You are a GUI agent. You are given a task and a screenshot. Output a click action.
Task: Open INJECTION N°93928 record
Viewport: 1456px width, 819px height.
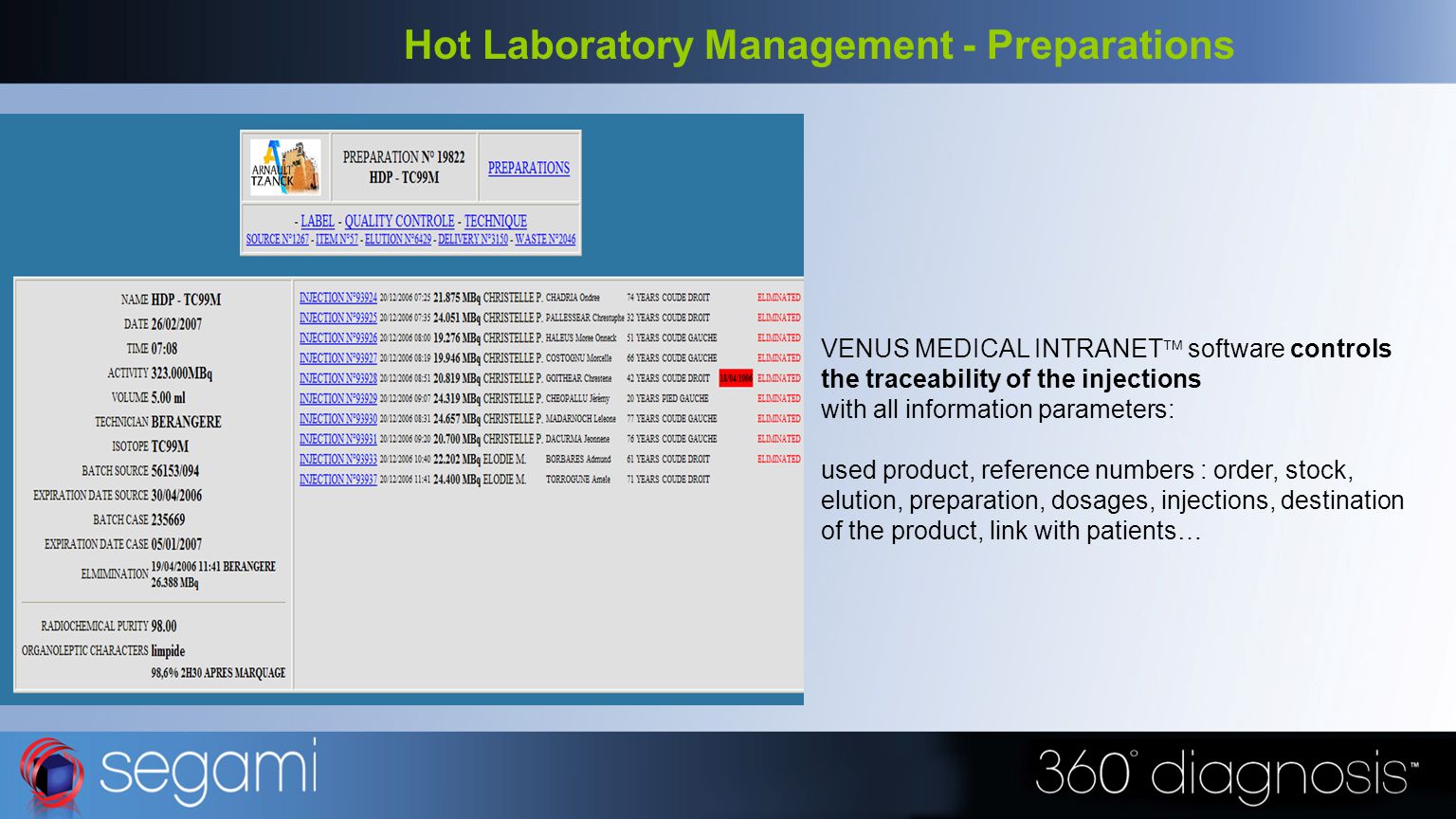338,378
